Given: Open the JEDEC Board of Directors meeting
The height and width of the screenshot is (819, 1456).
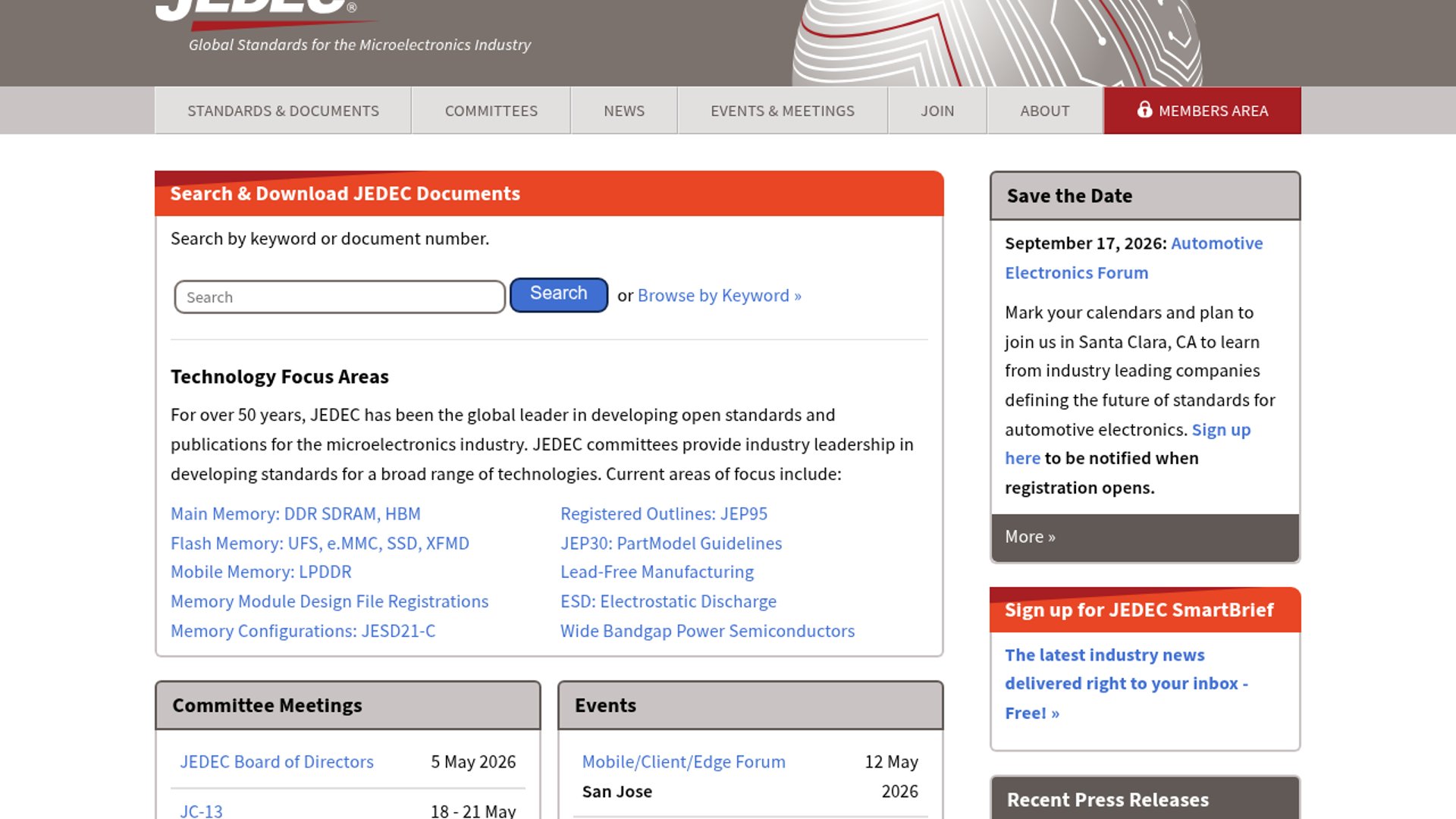Looking at the screenshot, I should [x=277, y=761].
